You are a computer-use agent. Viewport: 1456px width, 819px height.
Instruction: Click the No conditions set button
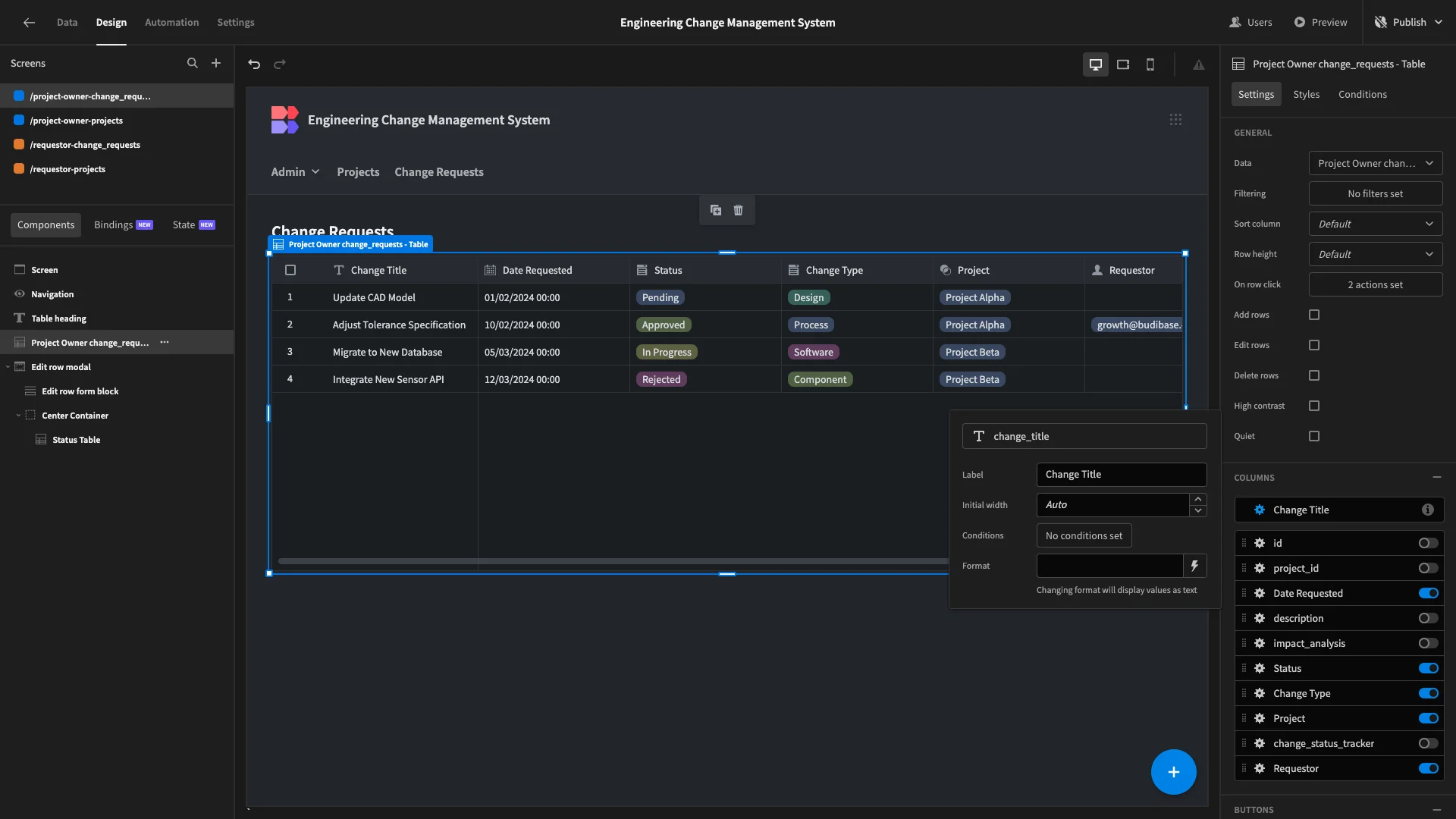(x=1084, y=535)
